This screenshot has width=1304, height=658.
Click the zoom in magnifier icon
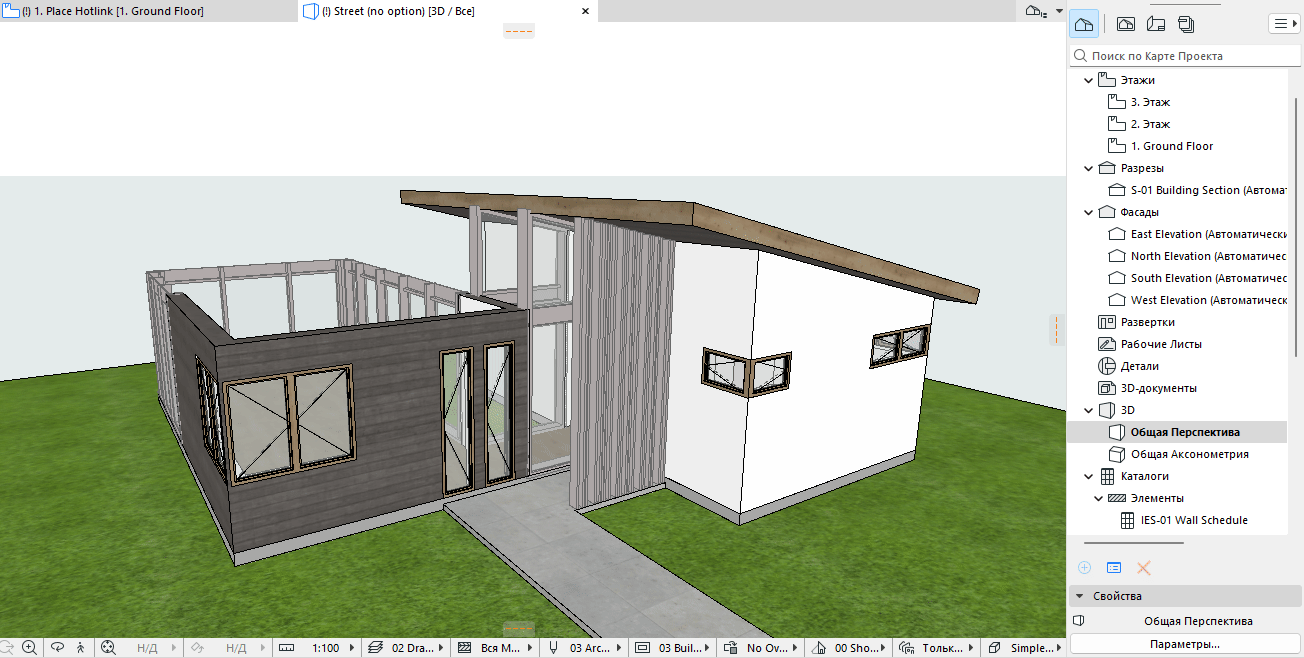coord(29,648)
